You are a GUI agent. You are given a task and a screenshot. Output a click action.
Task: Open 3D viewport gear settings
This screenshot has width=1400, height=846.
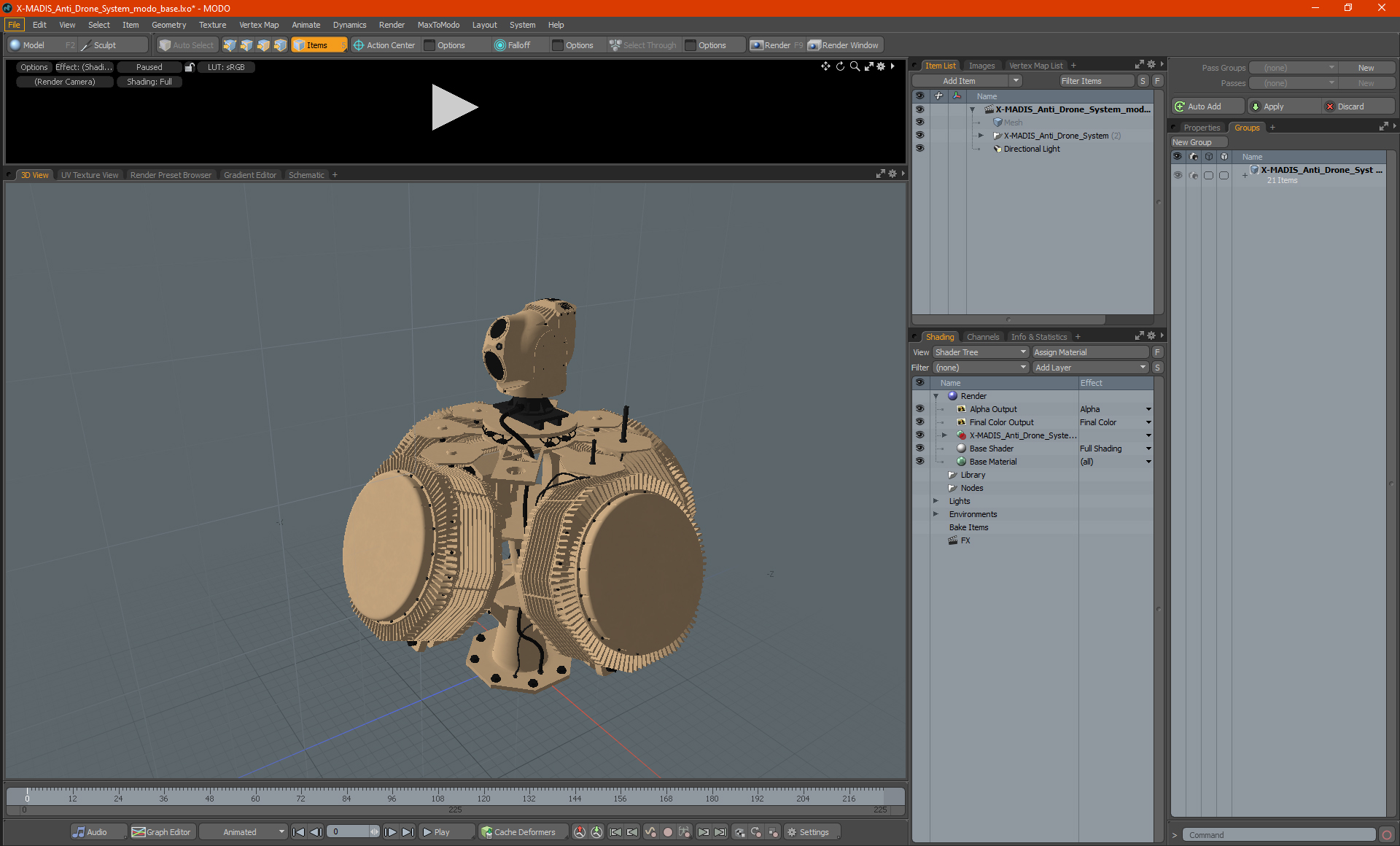[892, 174]
